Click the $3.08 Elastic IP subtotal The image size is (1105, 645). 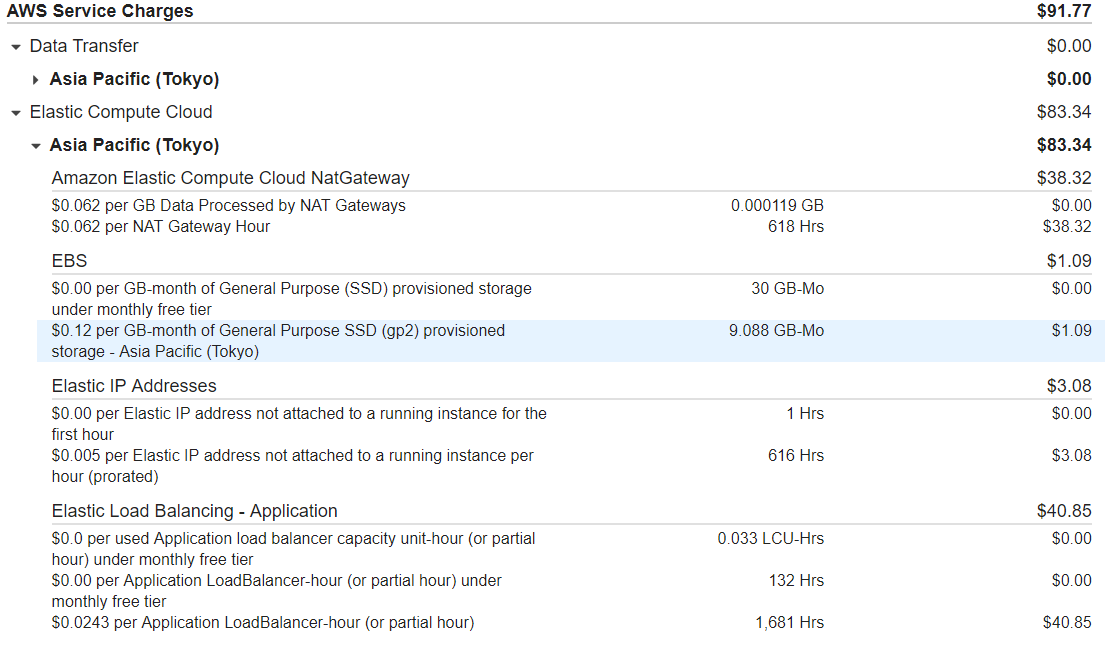pos(1068,386)
